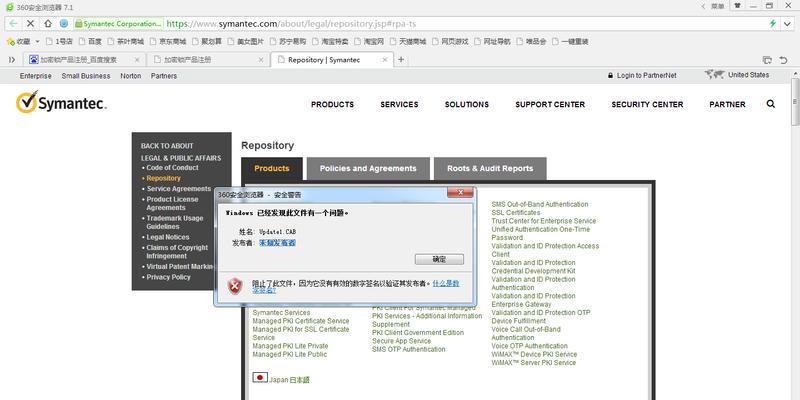Viewport: 800px width, 400px height.
Task: Close the 安全警告 dialog with red X
Action: [x=460, y=192]
